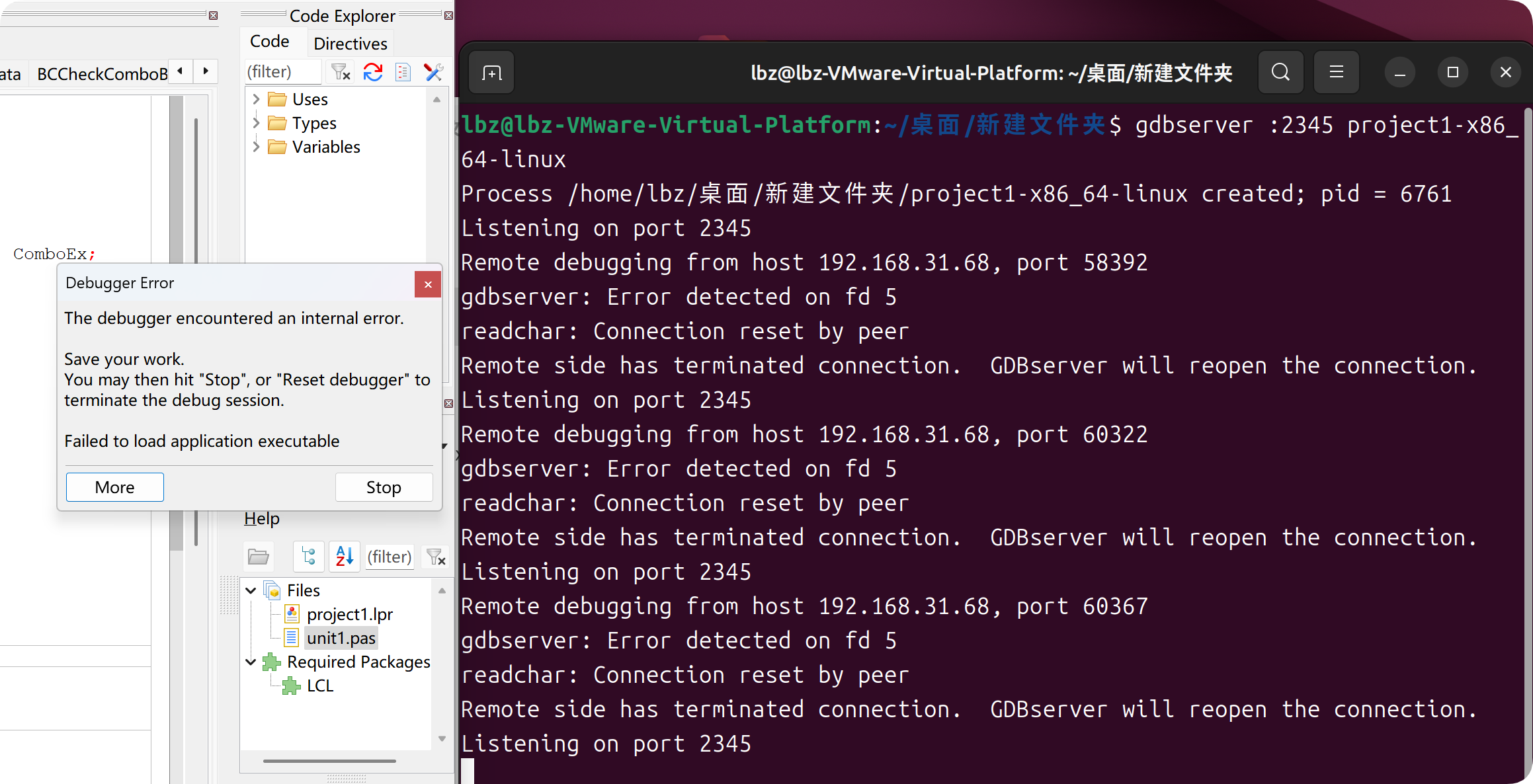Toggle alphabetical sort in Project Inspector

344,557
